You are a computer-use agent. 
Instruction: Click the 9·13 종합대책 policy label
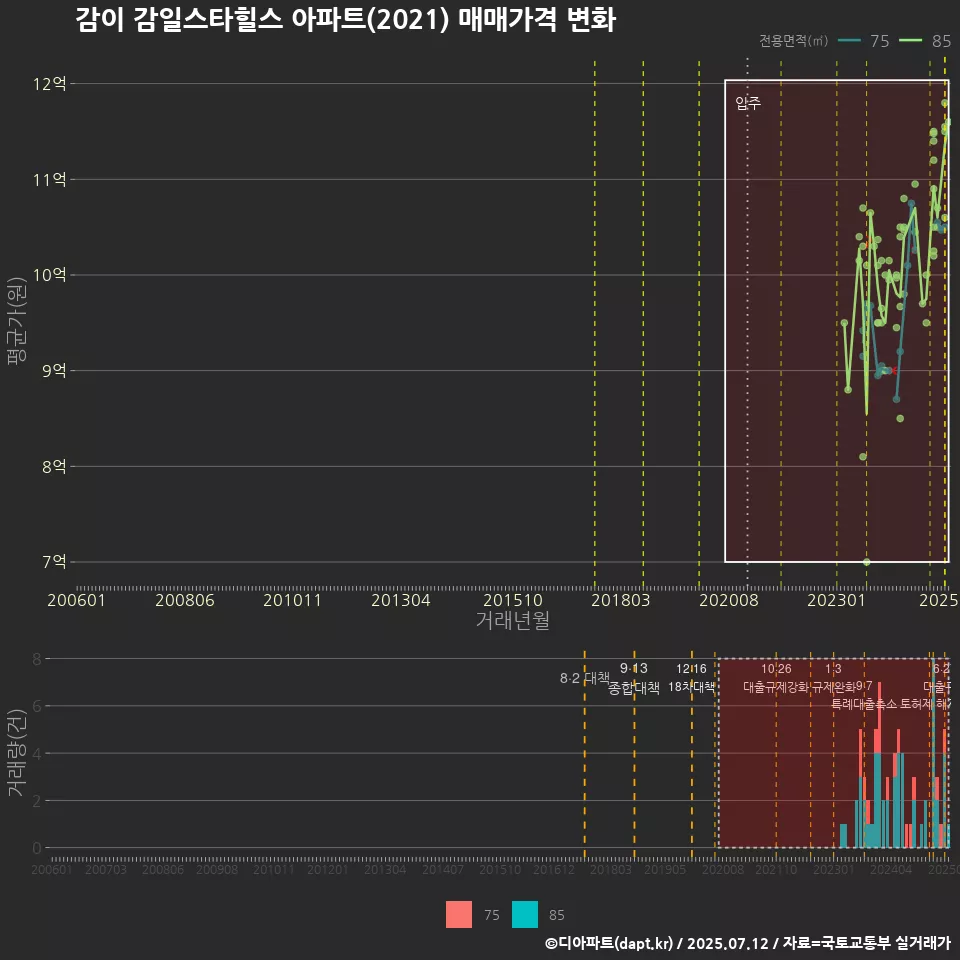[634, 678]
